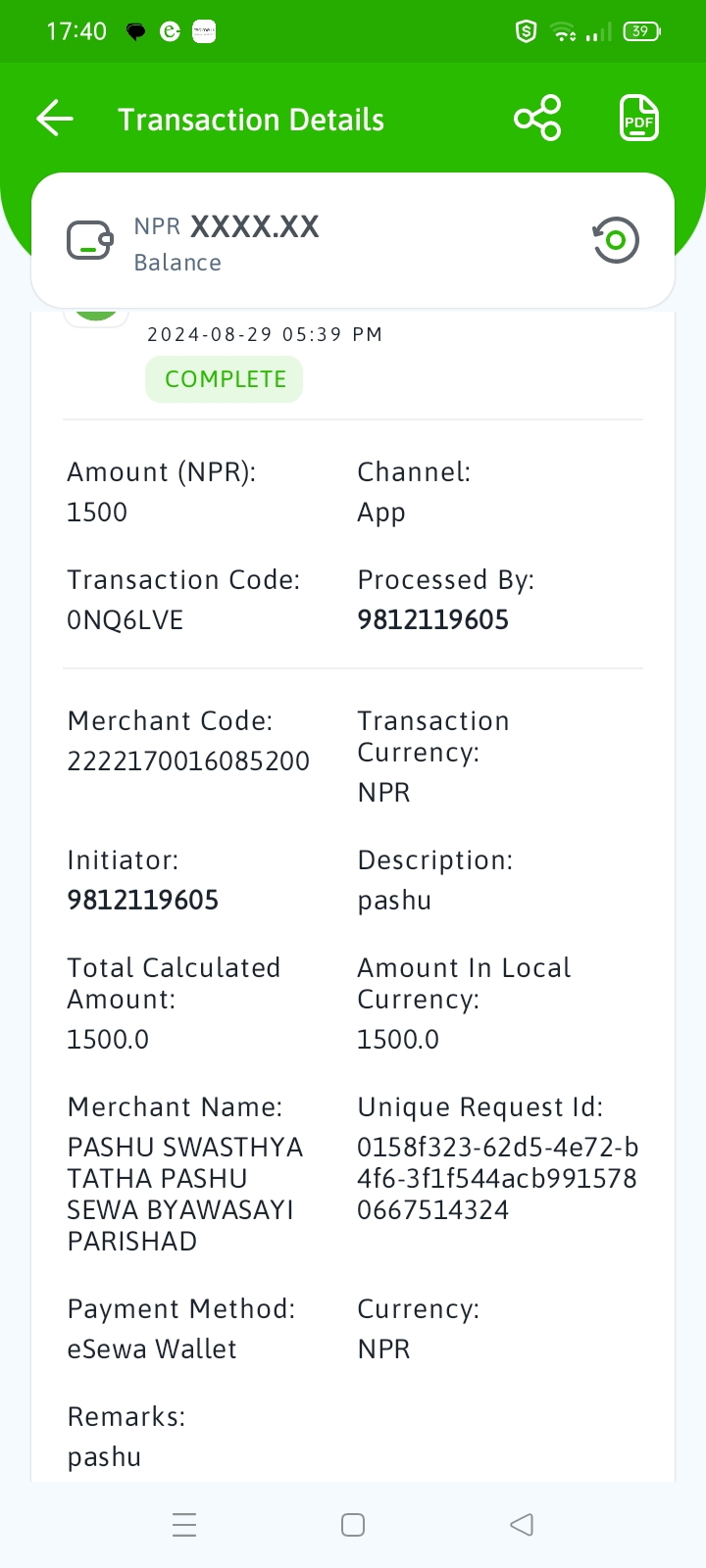Image resolution: width=706 pixels, height=1568 pixels.
Task: Tap the Unique Request Id value
Action: click(x=498, y=1179)
